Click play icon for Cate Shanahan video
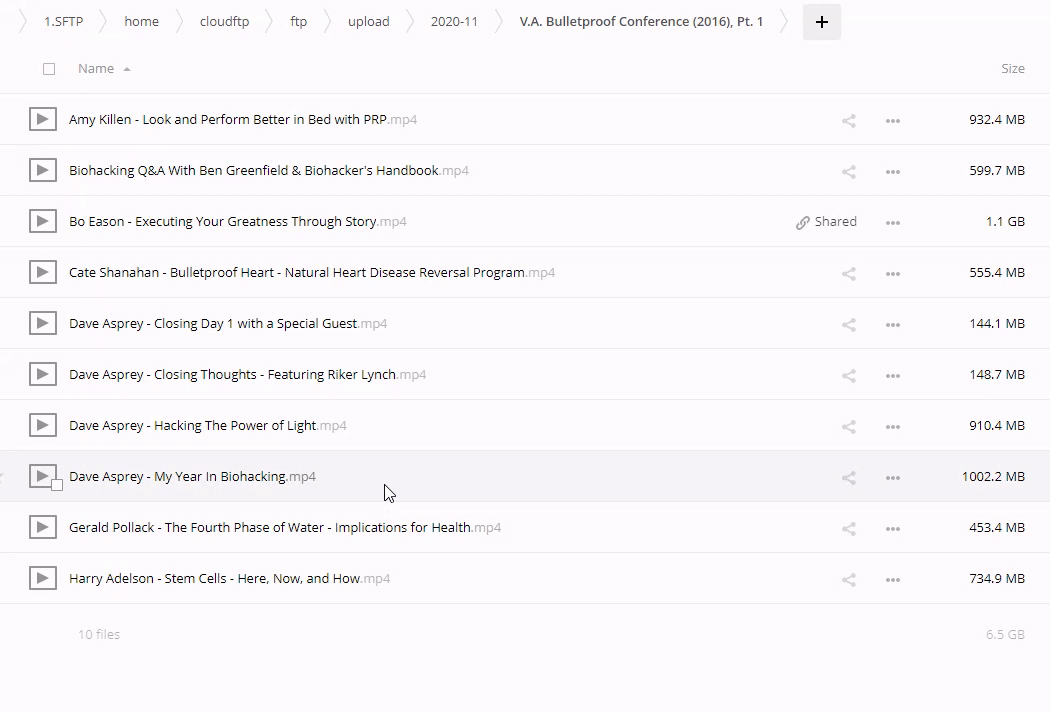Screen dimensions: 1050x712 (42, 273)
